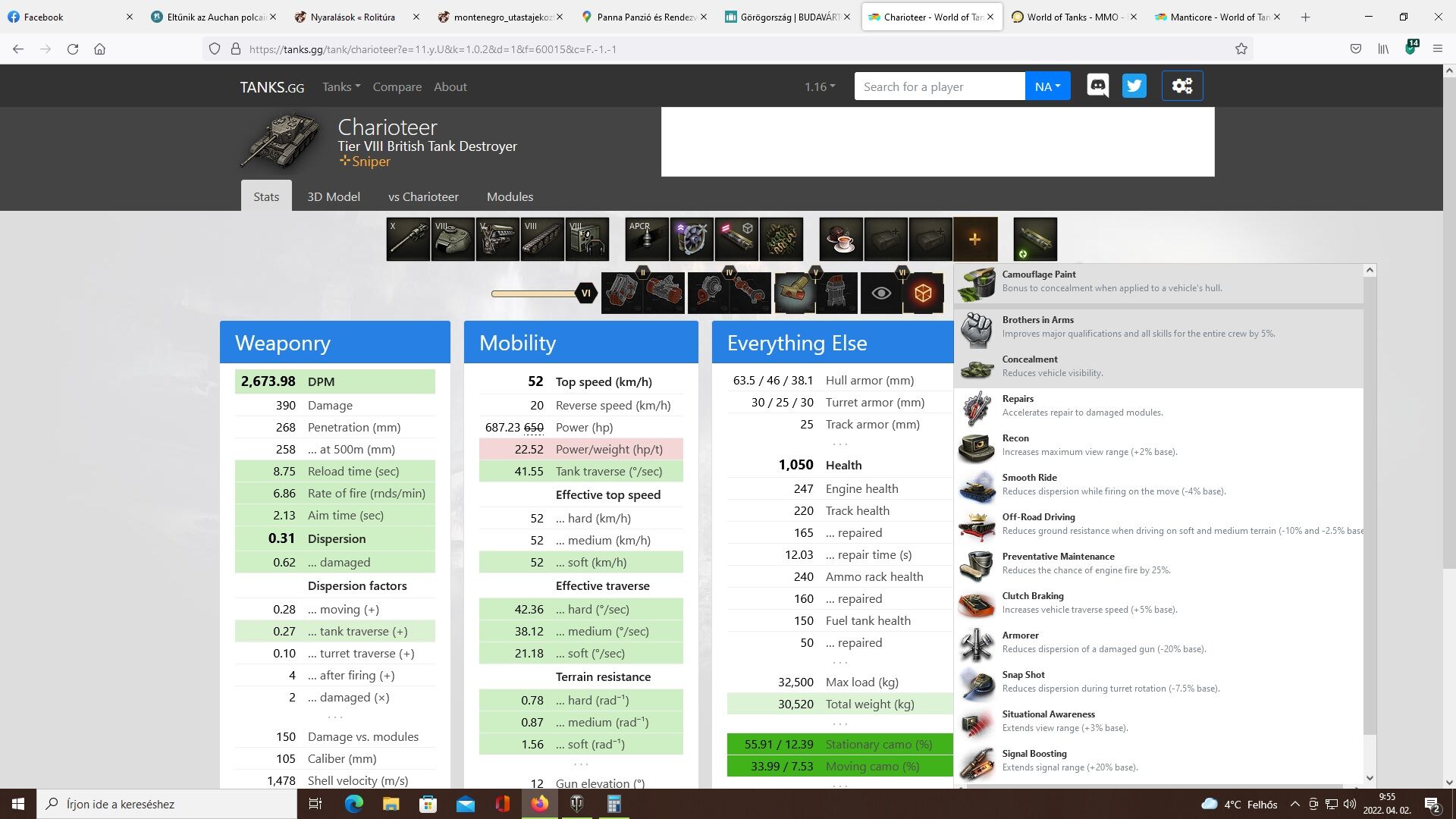The height and width of the screenshot is (819, 1456).
Task: Enable the Off-Road Driving skill
Action: click(1159, 526)
